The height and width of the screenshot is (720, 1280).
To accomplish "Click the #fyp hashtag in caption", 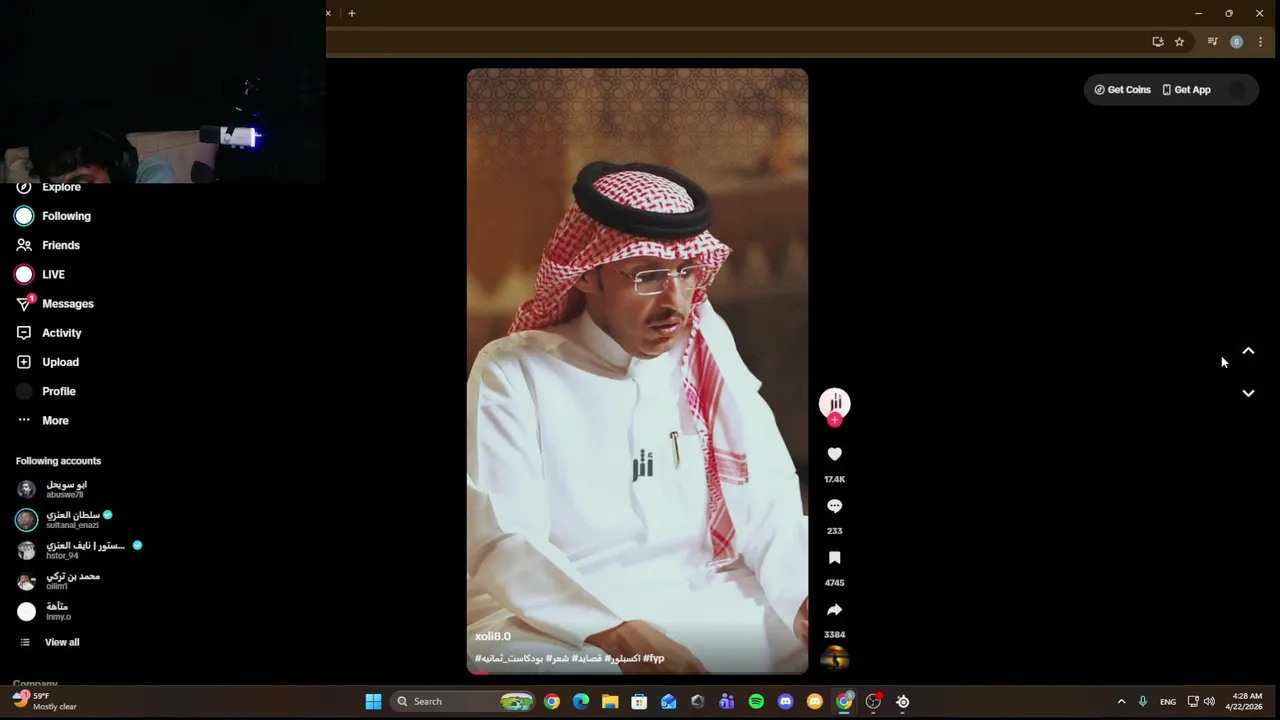I will [653, 658].
